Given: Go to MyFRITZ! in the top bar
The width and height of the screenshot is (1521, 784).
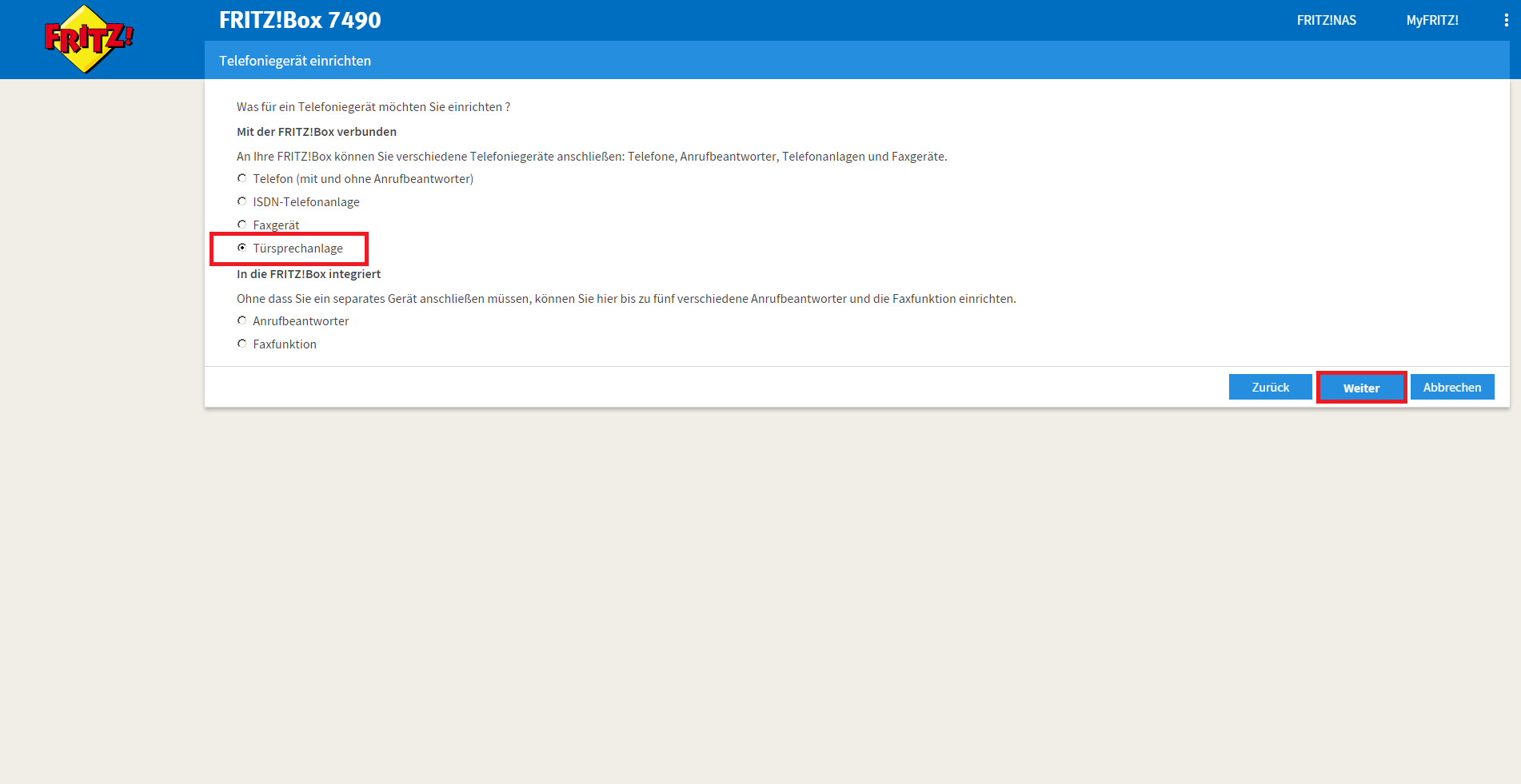Looking at the screenshot, I should coord(1431,20).
